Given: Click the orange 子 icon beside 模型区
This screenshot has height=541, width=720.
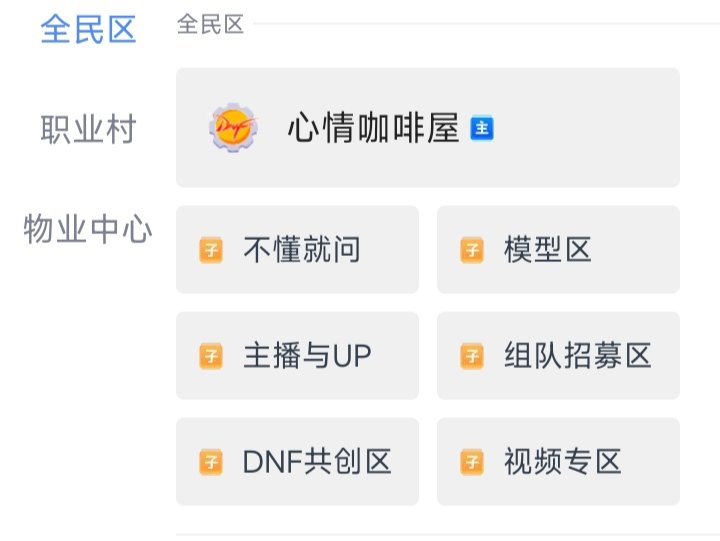Looking at the screenshot, I should coord(472,250).
